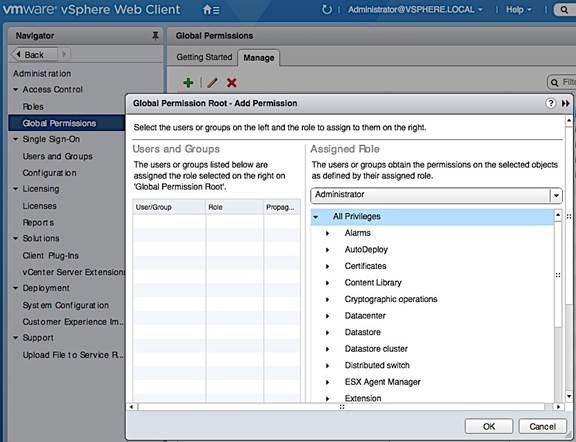This screenshot has width=576, height=442.
Task: Open Client Plug-Ins in Navigator
Action: coord(51,255)
